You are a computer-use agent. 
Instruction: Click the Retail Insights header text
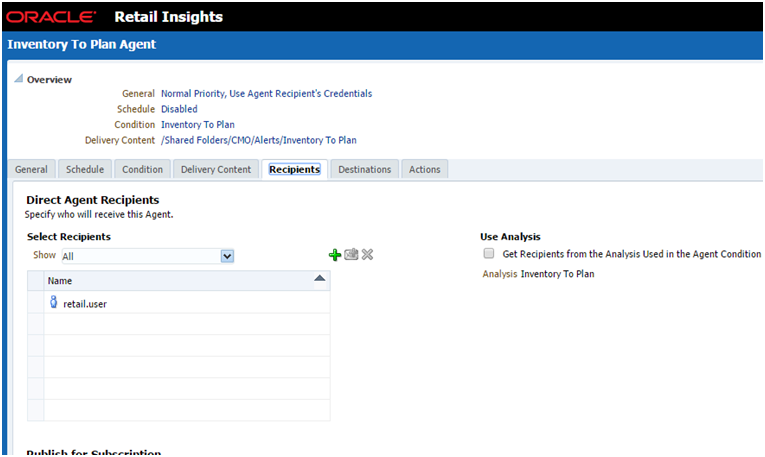pos(168,17)
